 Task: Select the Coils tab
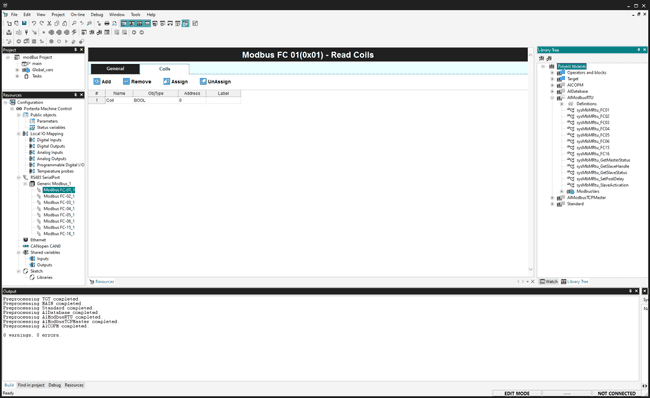pos(165,69)
